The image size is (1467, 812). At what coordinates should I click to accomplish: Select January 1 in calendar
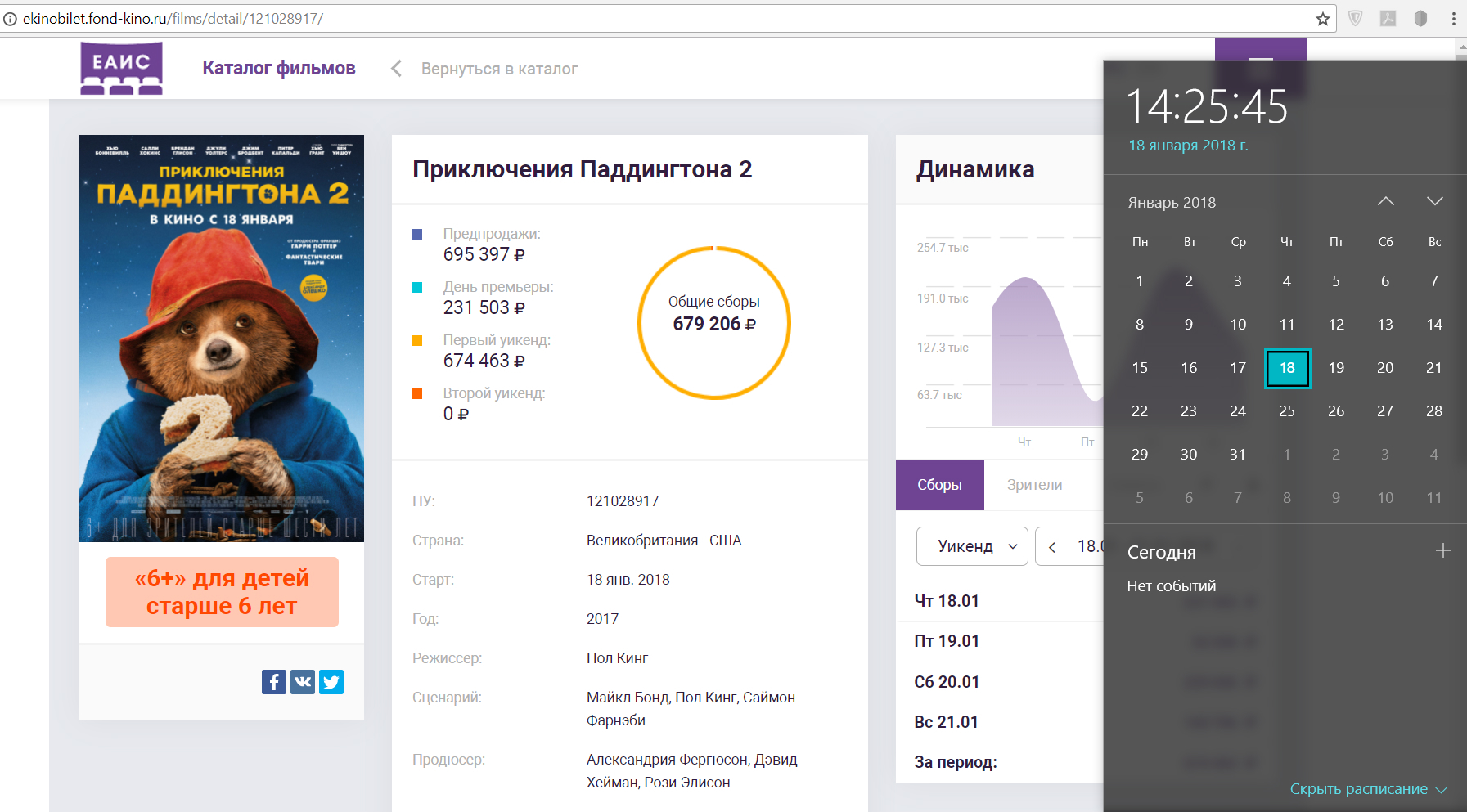point(1140,281)
